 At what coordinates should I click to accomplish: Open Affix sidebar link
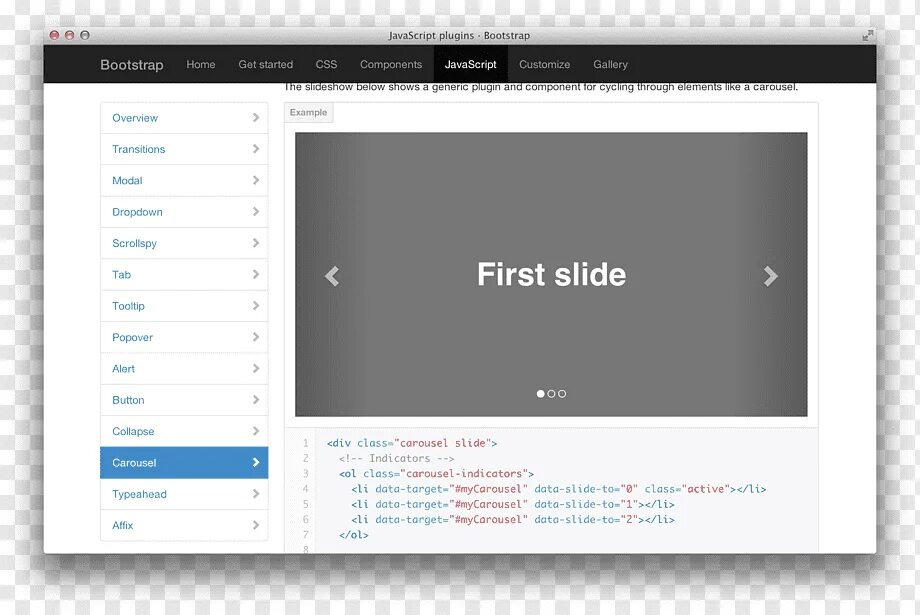coord(184,525)
